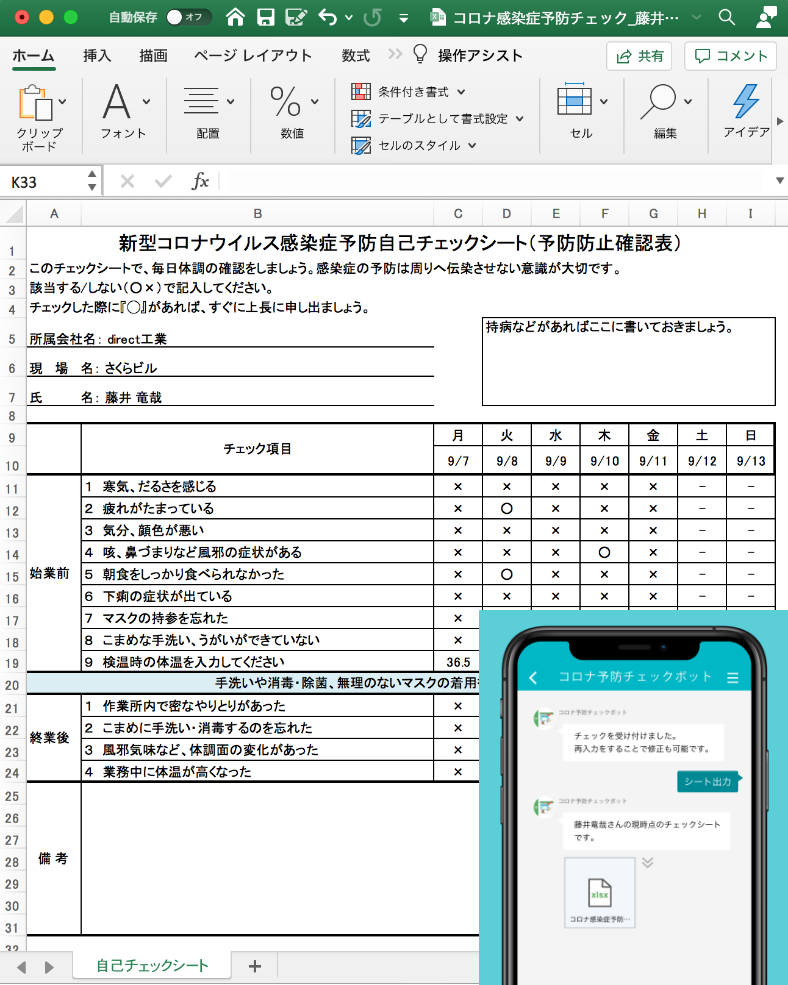Select row 15 header
The image size is (788, 985).
(13, 577)
